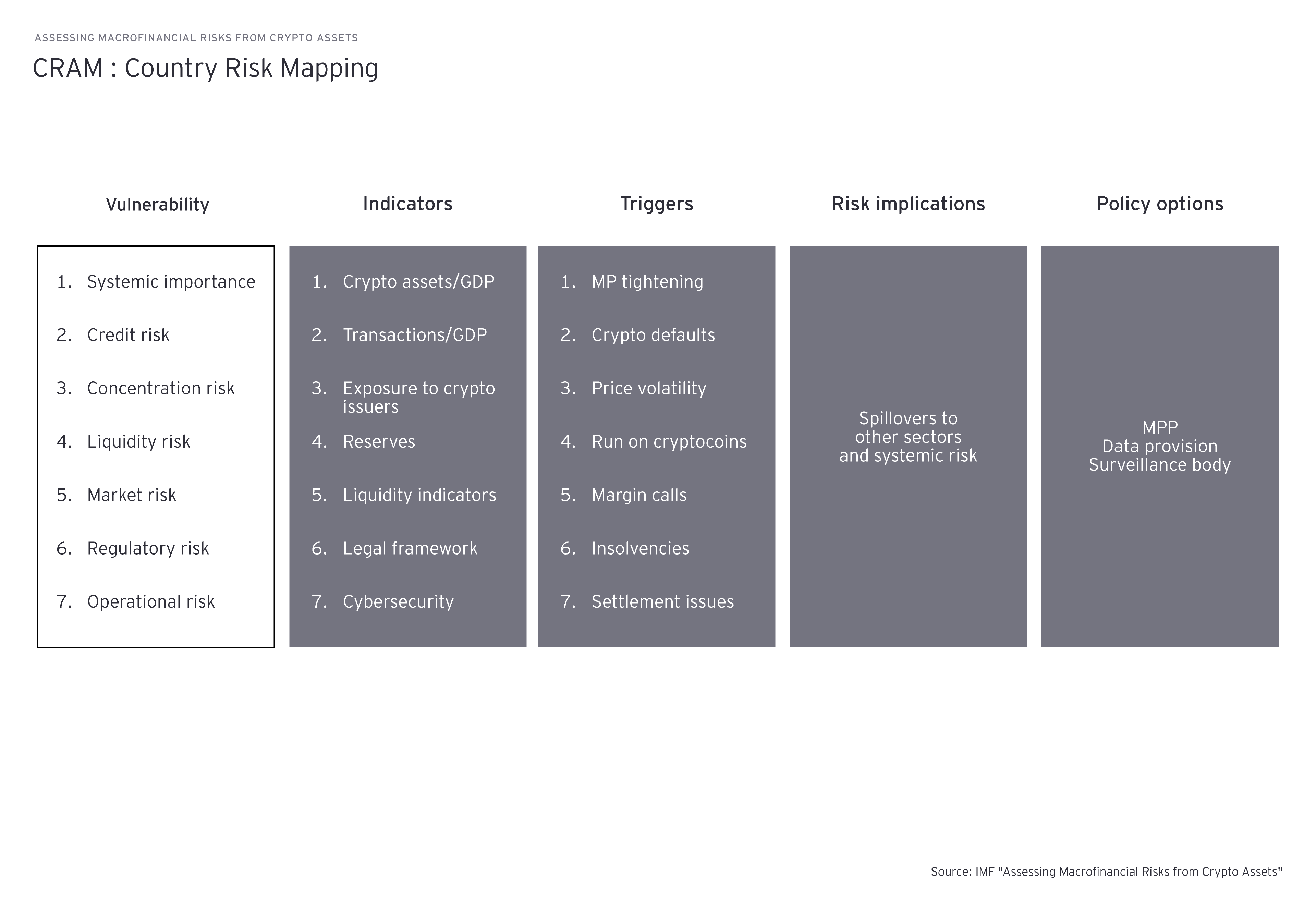
Task: Click the Surveillance body policy text
Action: pos(1159,464)
